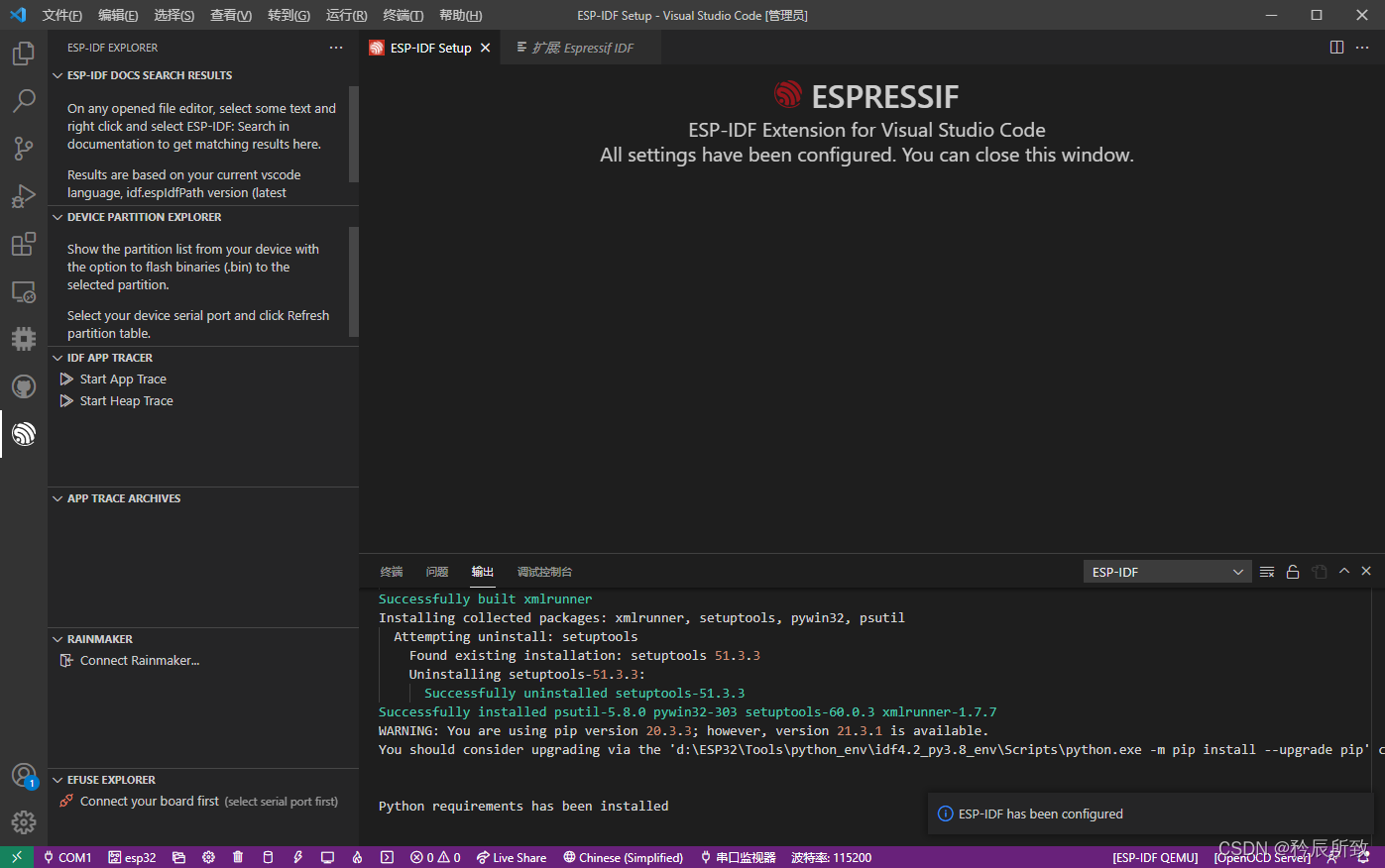
Task: Open the 终端(T) menu
Action: (404, 15)
